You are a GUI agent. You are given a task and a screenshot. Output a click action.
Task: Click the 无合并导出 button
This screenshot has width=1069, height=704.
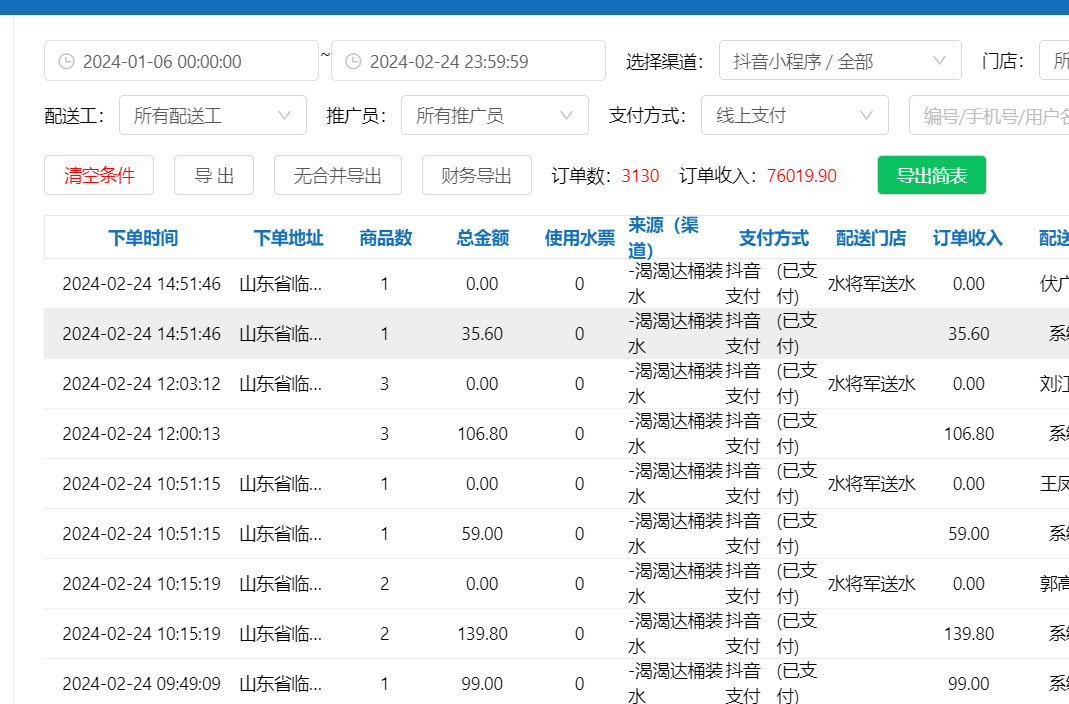(x=337, y=175)
